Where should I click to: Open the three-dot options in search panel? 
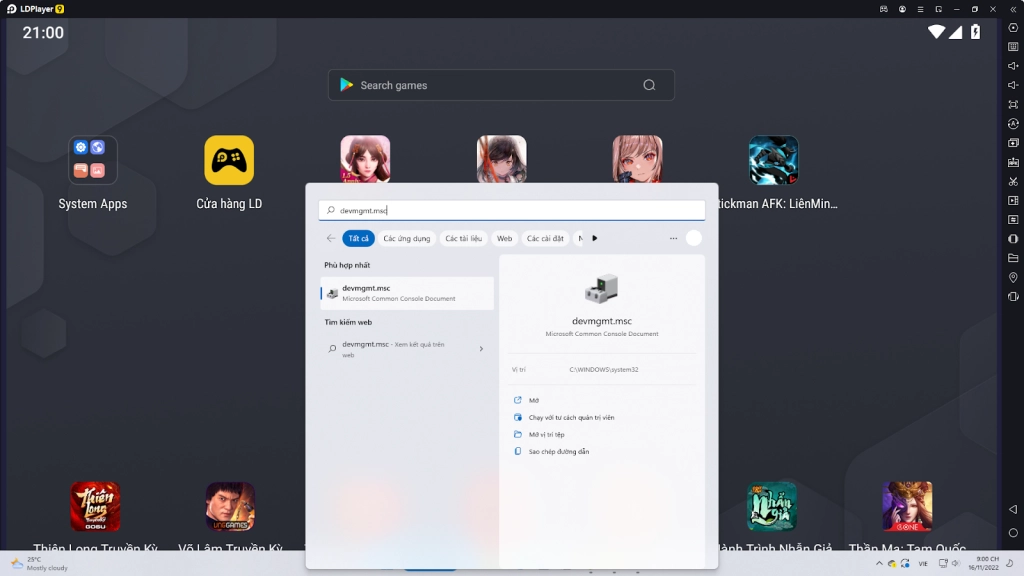pyautogui.click(x=673, y=238)
